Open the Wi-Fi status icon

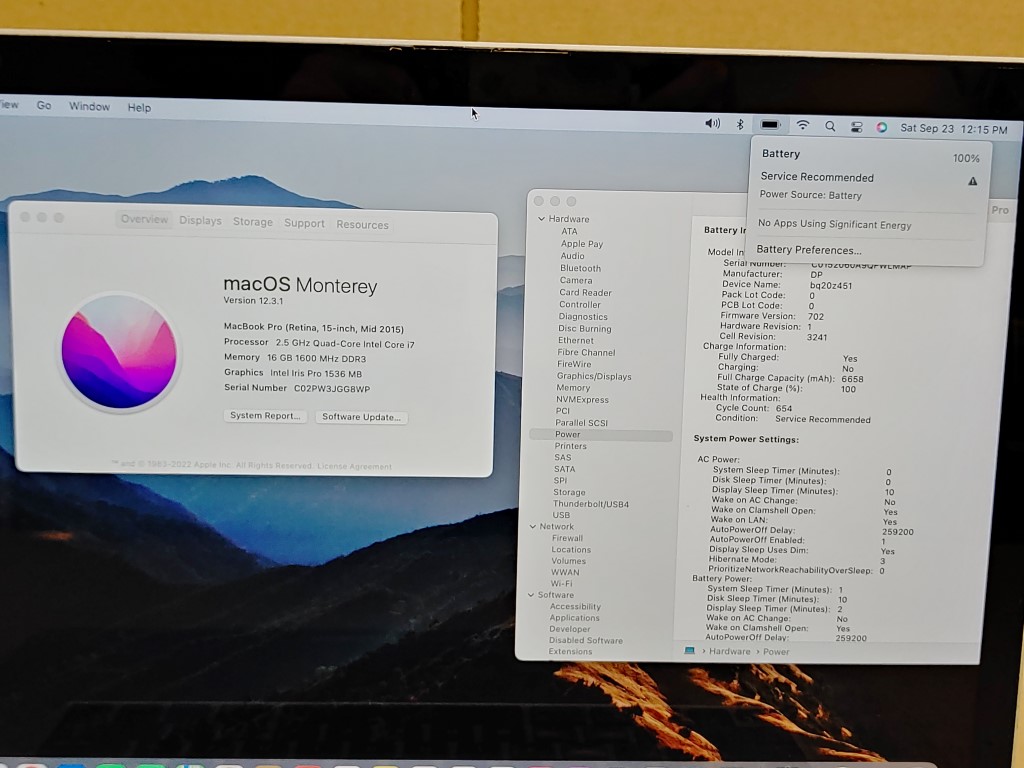tap(803, 125)
